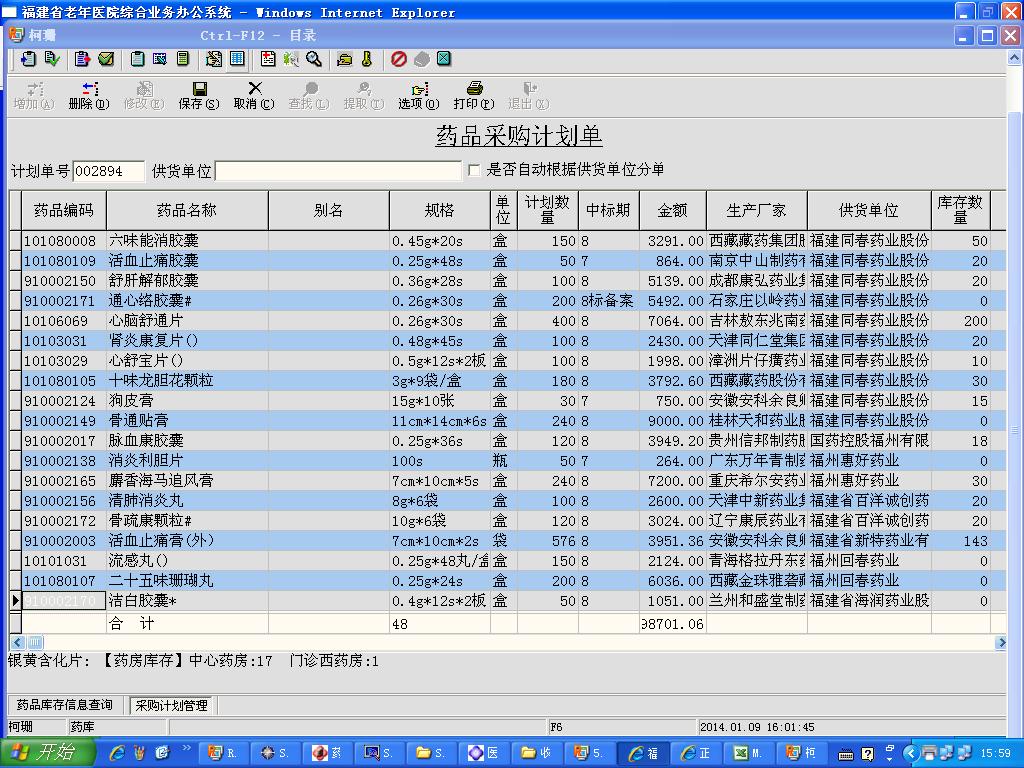Switch to the 医 taskbar item
The height and width of the screenshot is (768, 1024).
click(x=485, y=753)
